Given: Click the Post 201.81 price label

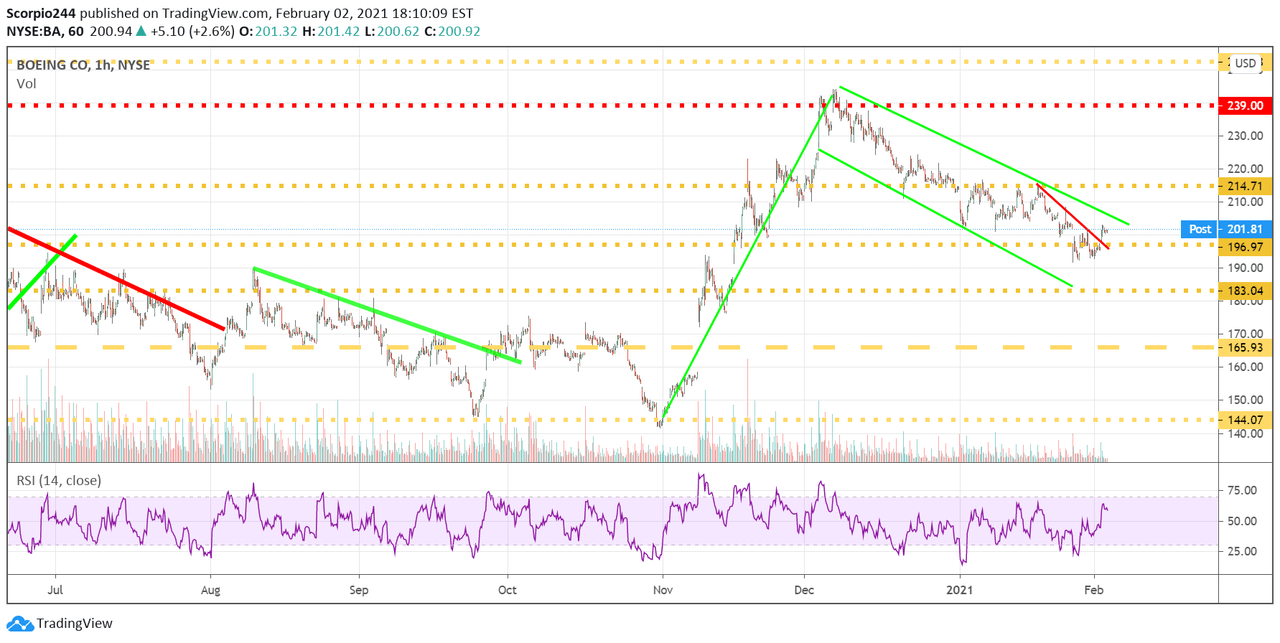Looking at the screenshot, I should tap(1227, 229).
